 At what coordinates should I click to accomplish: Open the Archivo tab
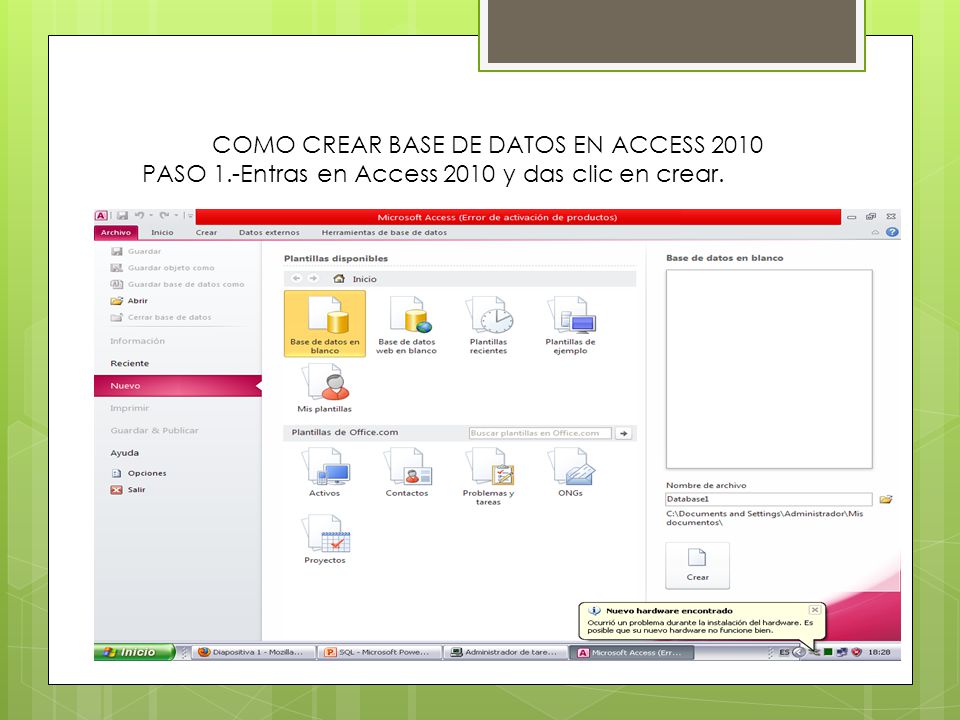[x=116, y=233]
